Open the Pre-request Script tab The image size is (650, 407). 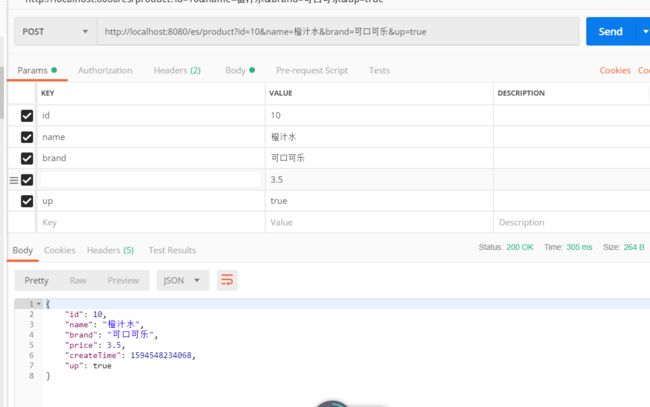[x=312, y=70]
